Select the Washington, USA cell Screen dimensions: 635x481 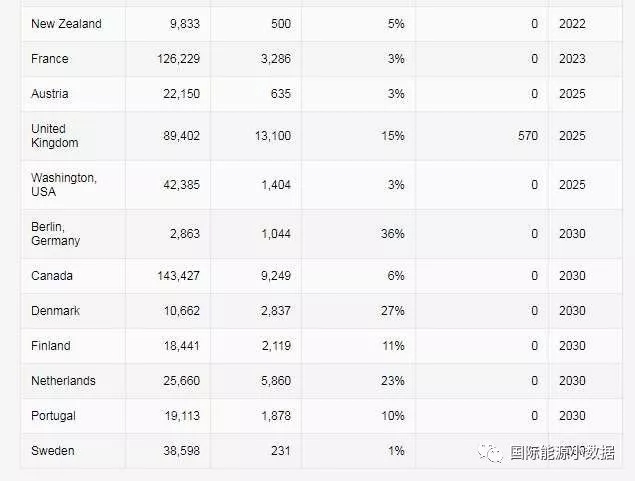63,184
